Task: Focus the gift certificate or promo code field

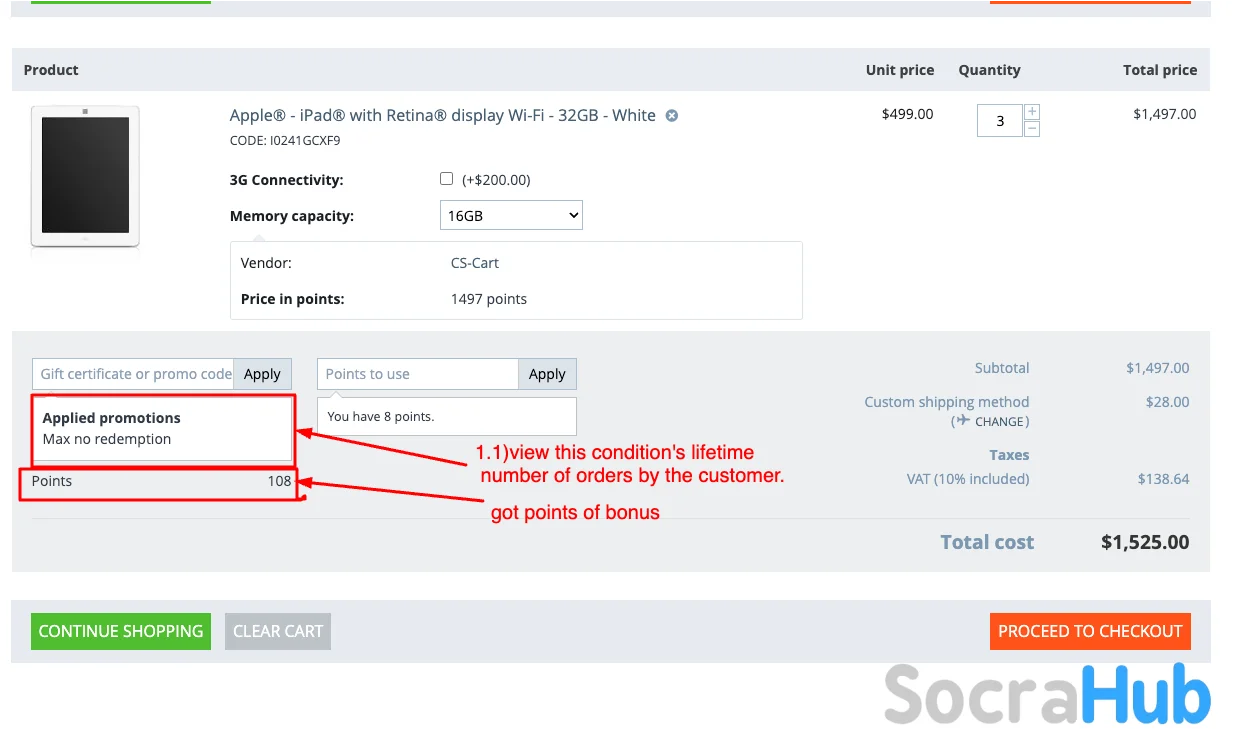Action: 133,374
